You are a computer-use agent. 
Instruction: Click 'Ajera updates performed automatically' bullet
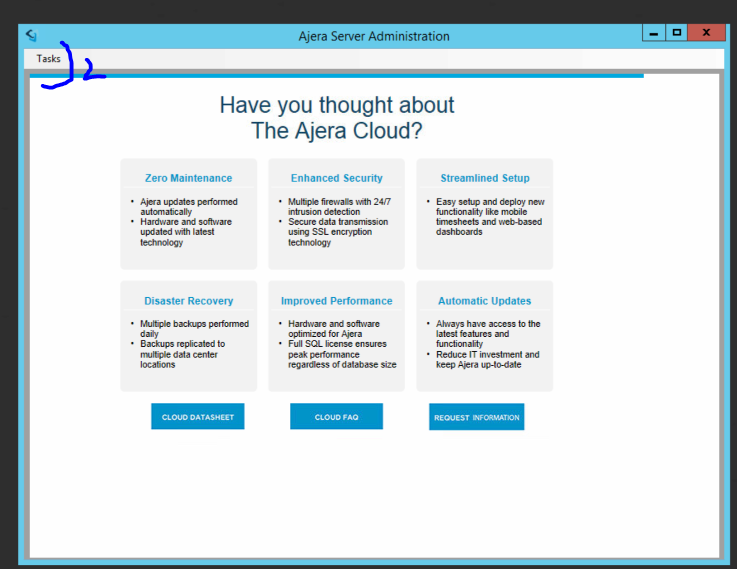pyautogui.click(x=189, y=207)
